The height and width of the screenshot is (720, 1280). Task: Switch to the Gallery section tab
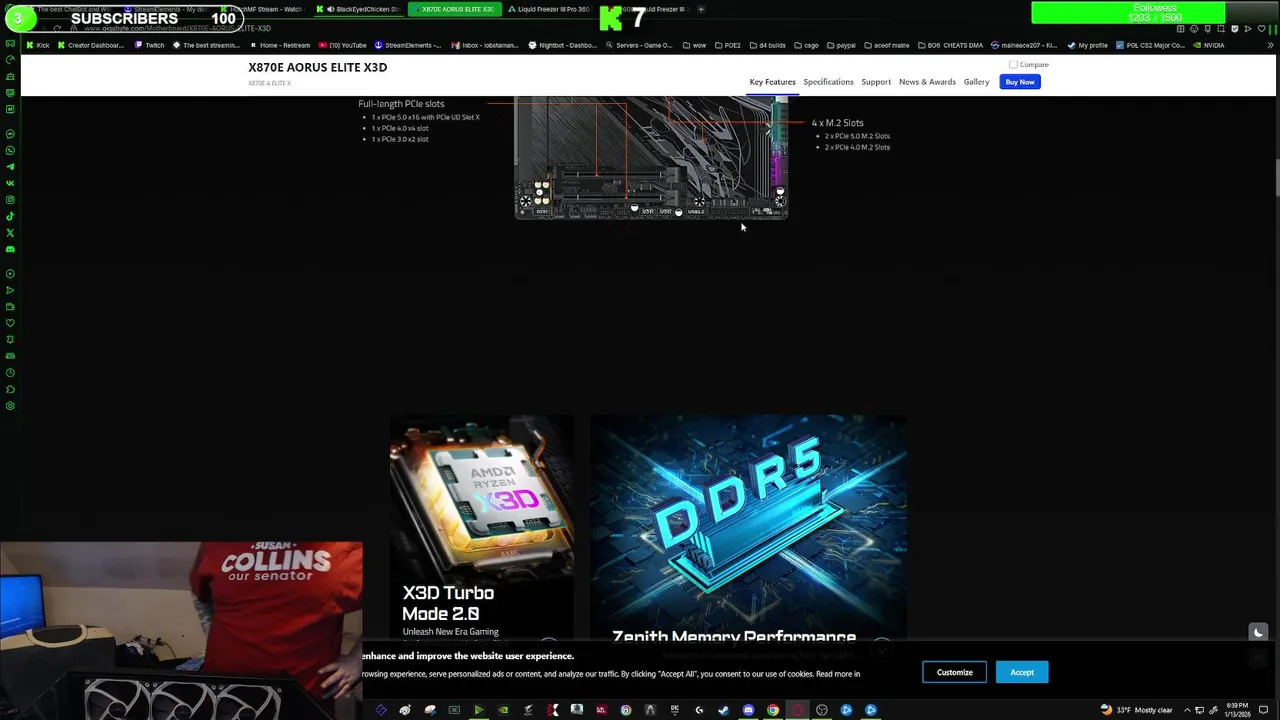(x=976, y=82)
